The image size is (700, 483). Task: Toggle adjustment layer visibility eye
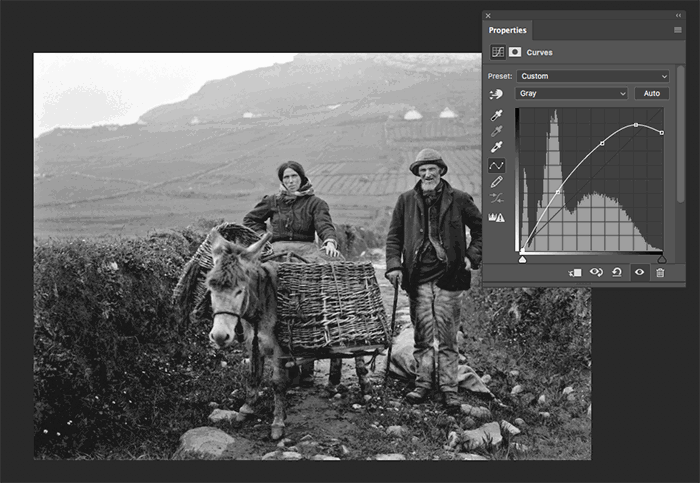[639, 272]
